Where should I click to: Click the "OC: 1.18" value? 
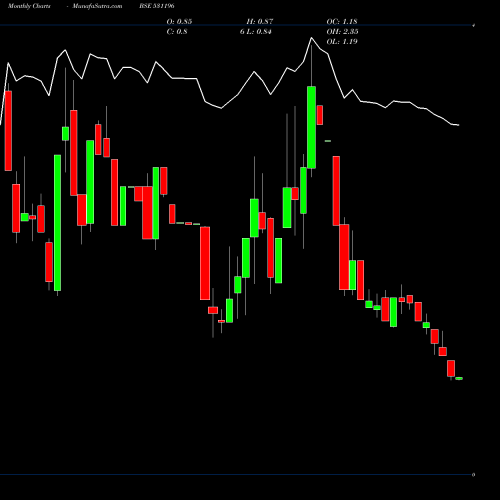pos(342,21)
